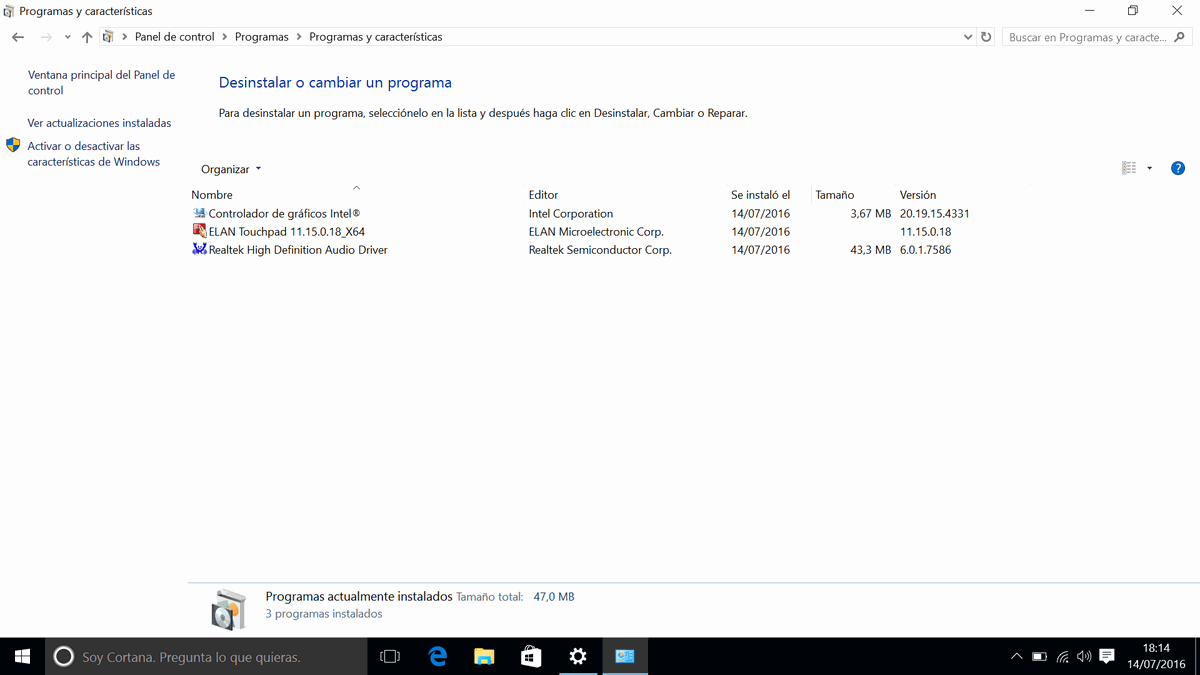Expand the address bar history dropdown
The height and width of the screenshot is (675, 1200).
967,37
